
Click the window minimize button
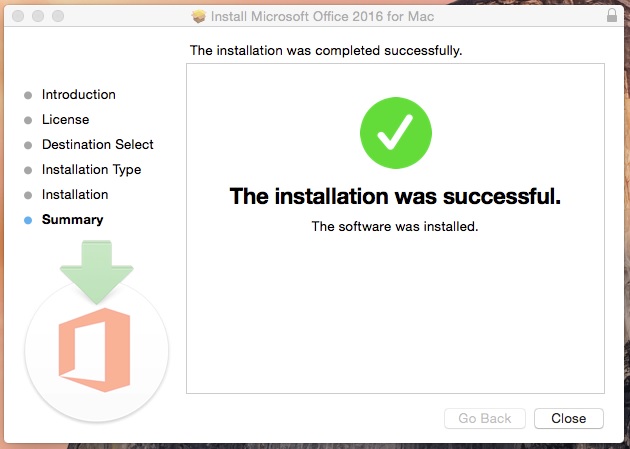pos(38,16)
